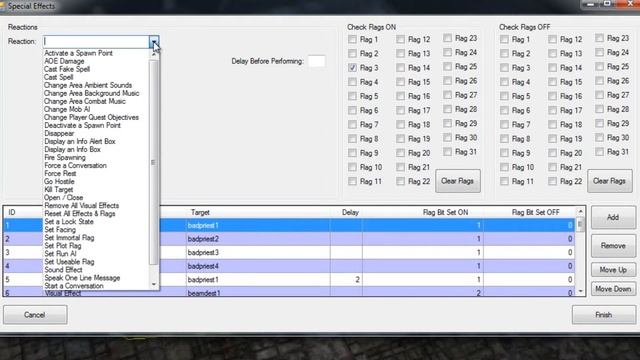Check Flag 23 under Check Flags ON
Viewport: 640px width, 360px height.
(447, 38)
